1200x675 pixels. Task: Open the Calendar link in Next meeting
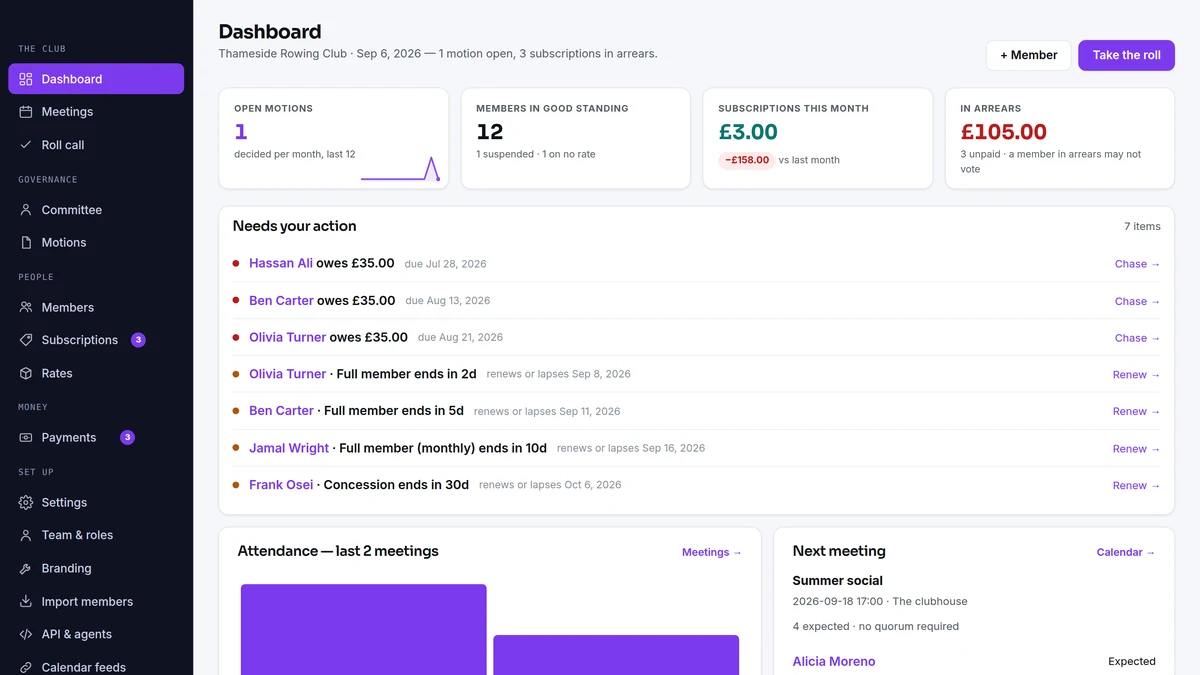click(1126, 552)
